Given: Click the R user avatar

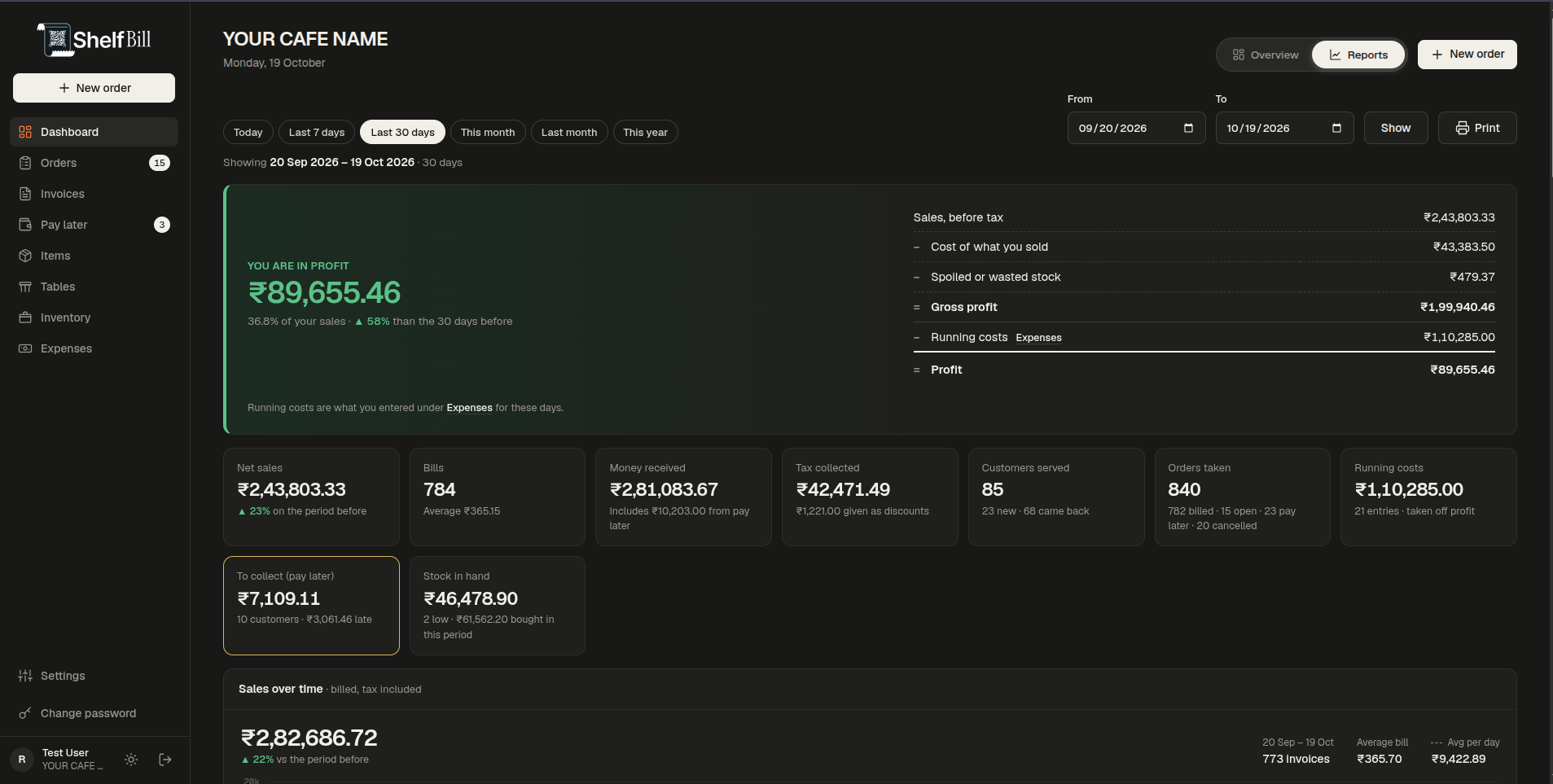Looking at the screenshot, I should (x=22, y=760).
